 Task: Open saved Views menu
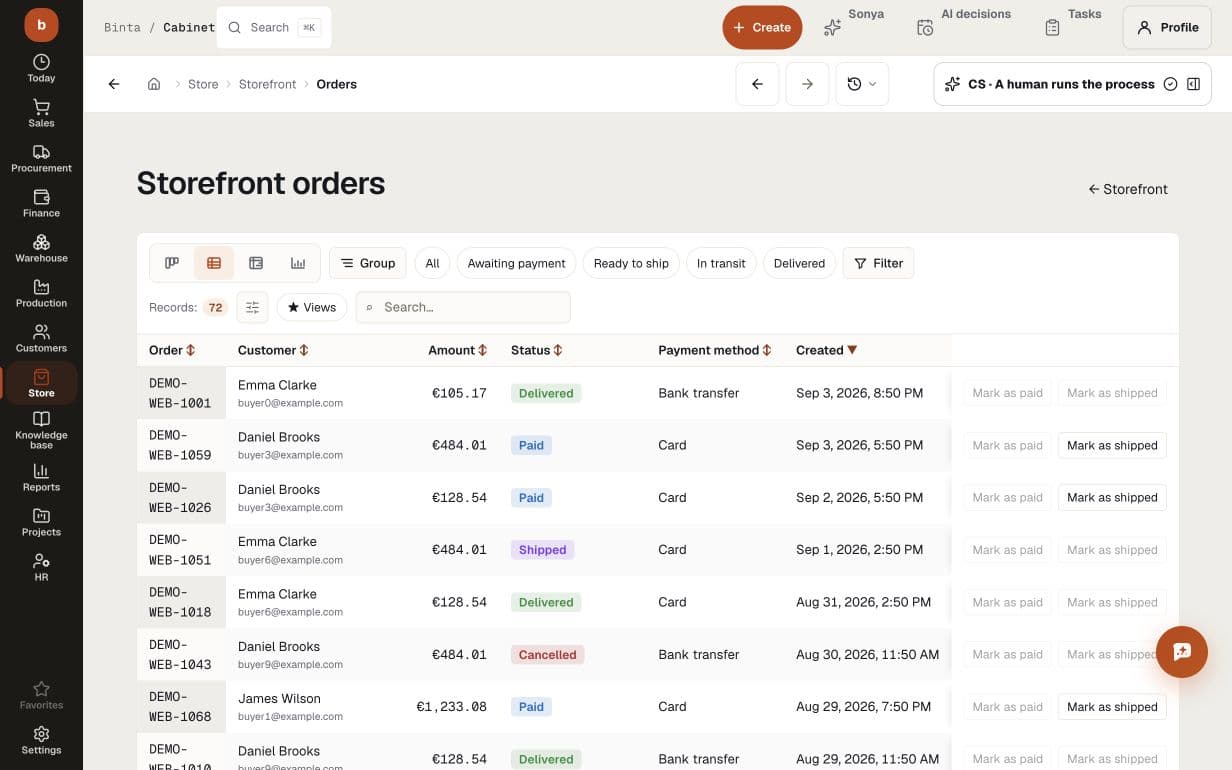pos(312,307)
